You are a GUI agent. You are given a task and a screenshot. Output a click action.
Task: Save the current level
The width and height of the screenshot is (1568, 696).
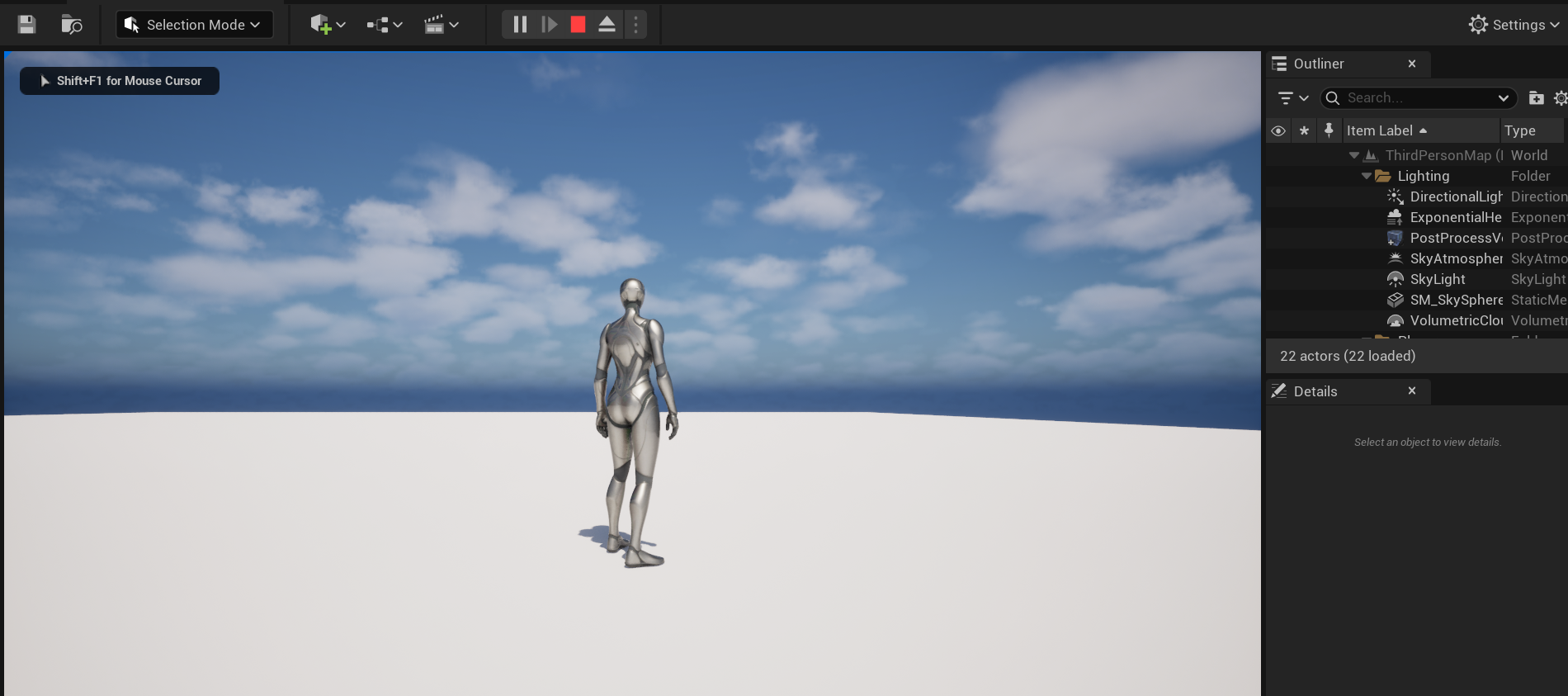point(26,25)
